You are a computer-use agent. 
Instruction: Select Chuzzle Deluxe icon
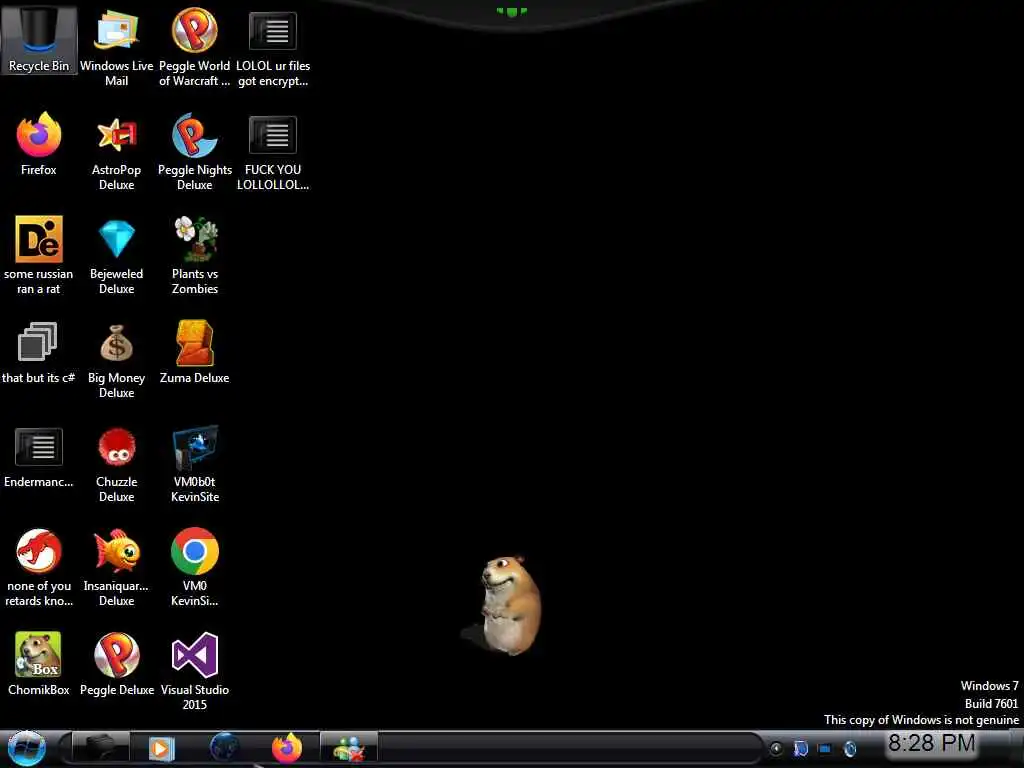116,464
